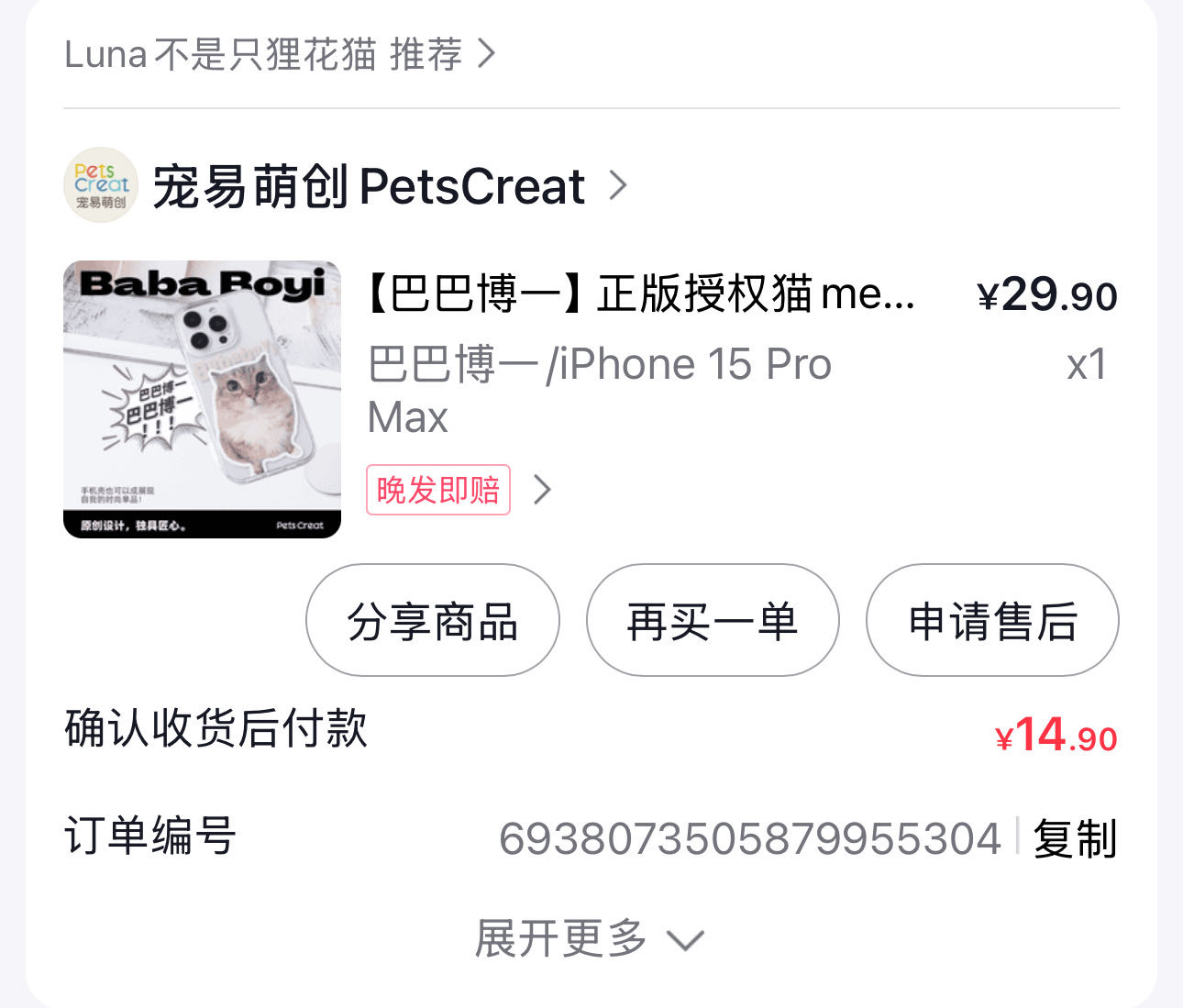Viewport: 1183px width, 1008px height.
Task: Tap the 申请售后 button
Action: click(x=992, y=621)
